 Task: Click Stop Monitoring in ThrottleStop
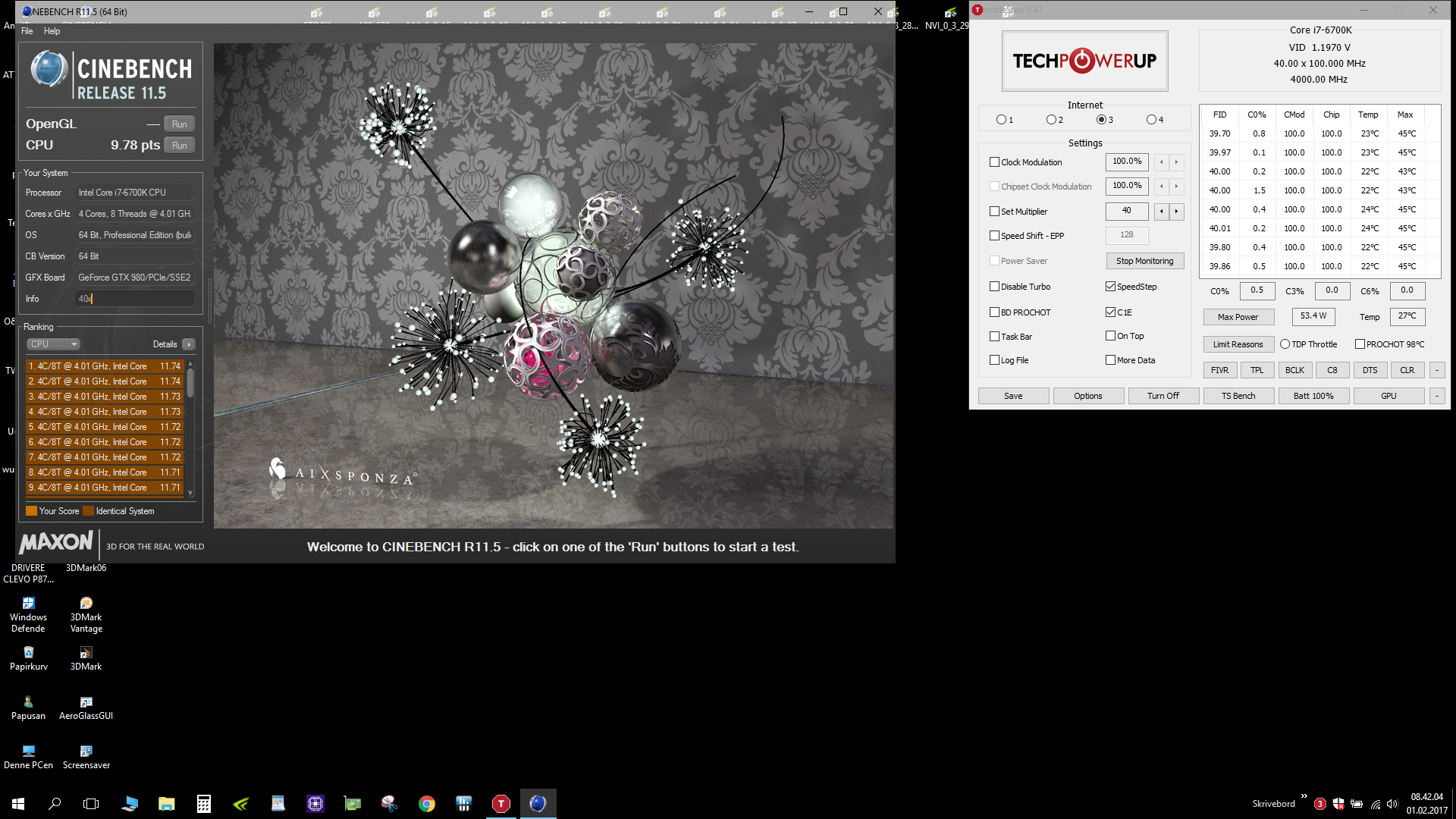coord(1144,261)
